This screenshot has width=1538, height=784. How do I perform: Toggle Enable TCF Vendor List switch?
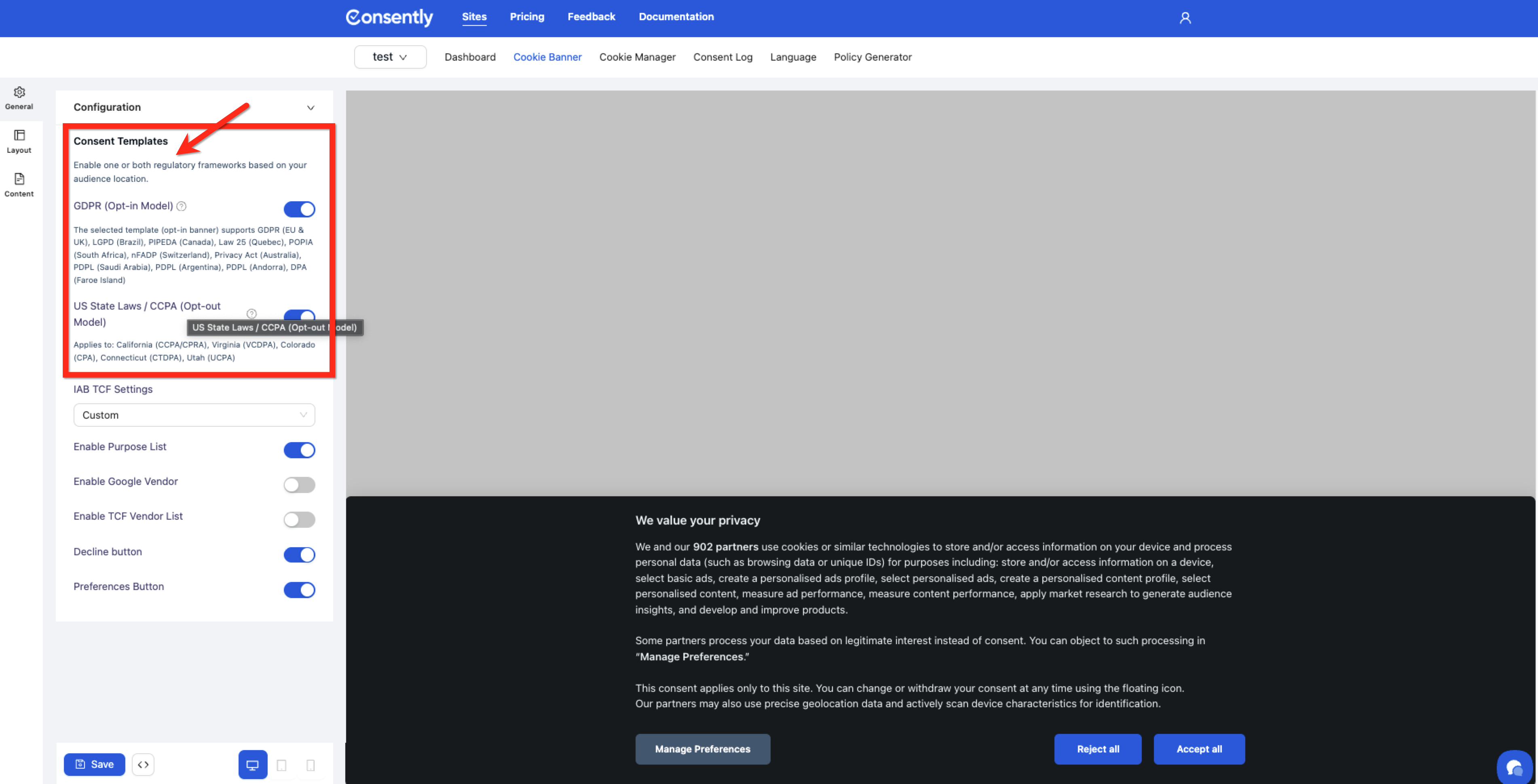(x=299, y=519)
